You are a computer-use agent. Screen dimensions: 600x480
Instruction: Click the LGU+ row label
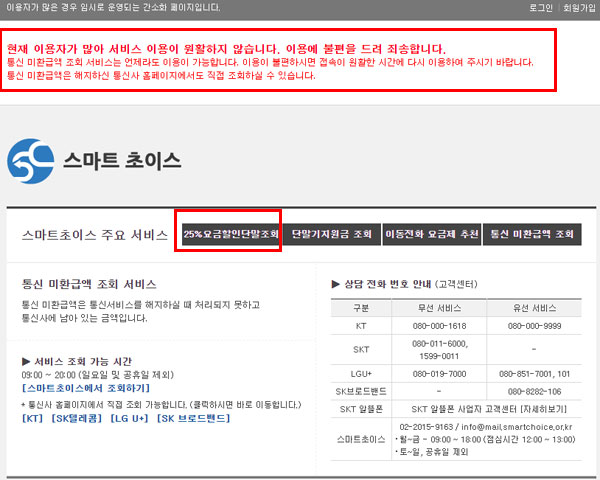point(361,374)
